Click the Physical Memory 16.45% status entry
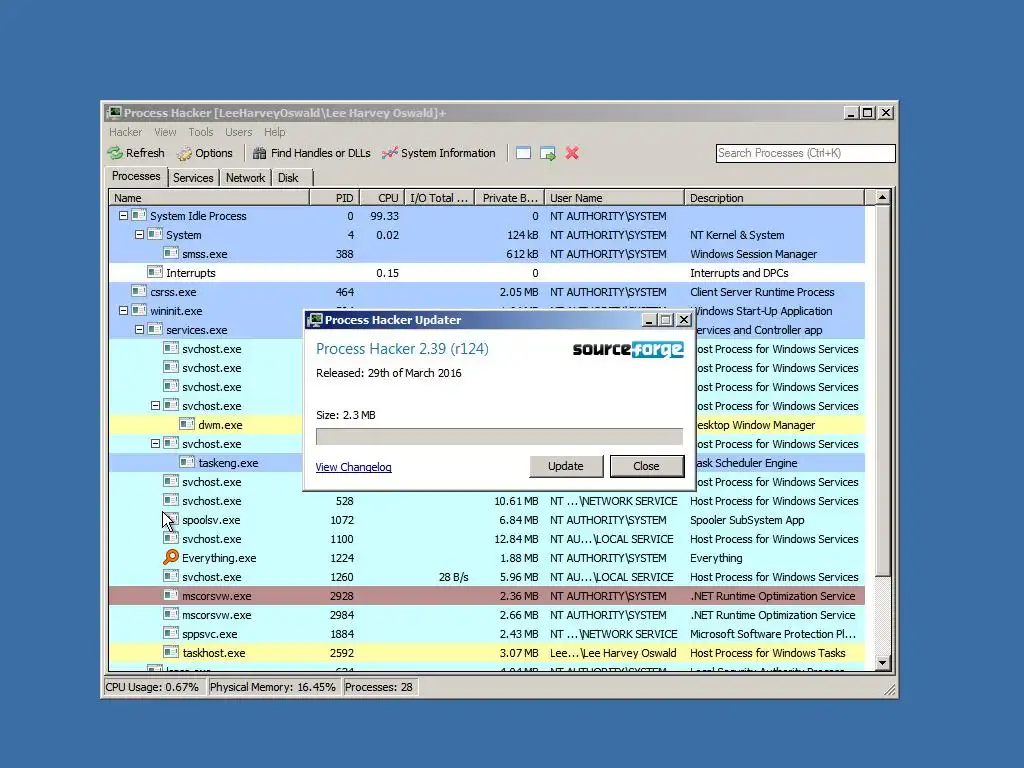Screen dimensions: 1024x768 [272, 687]
